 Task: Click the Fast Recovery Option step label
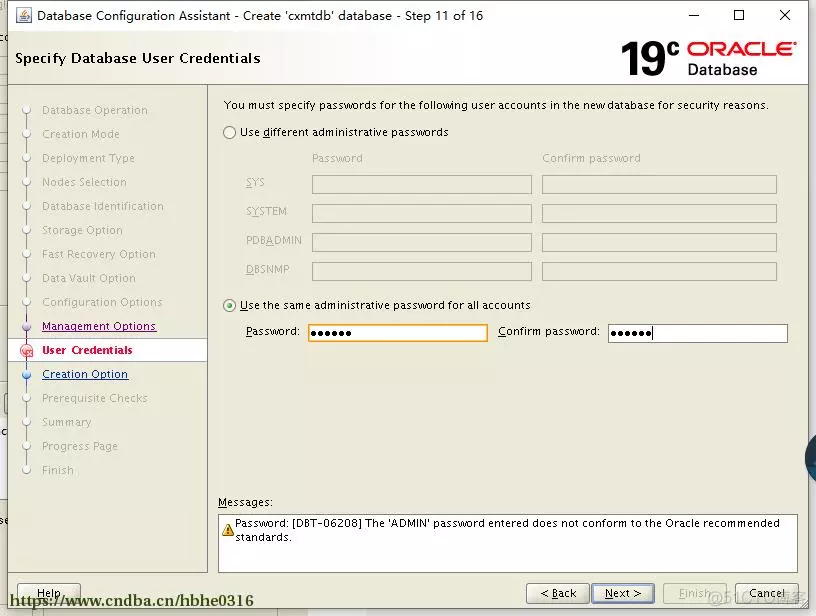pyautogui.click(x=99, y=254)
